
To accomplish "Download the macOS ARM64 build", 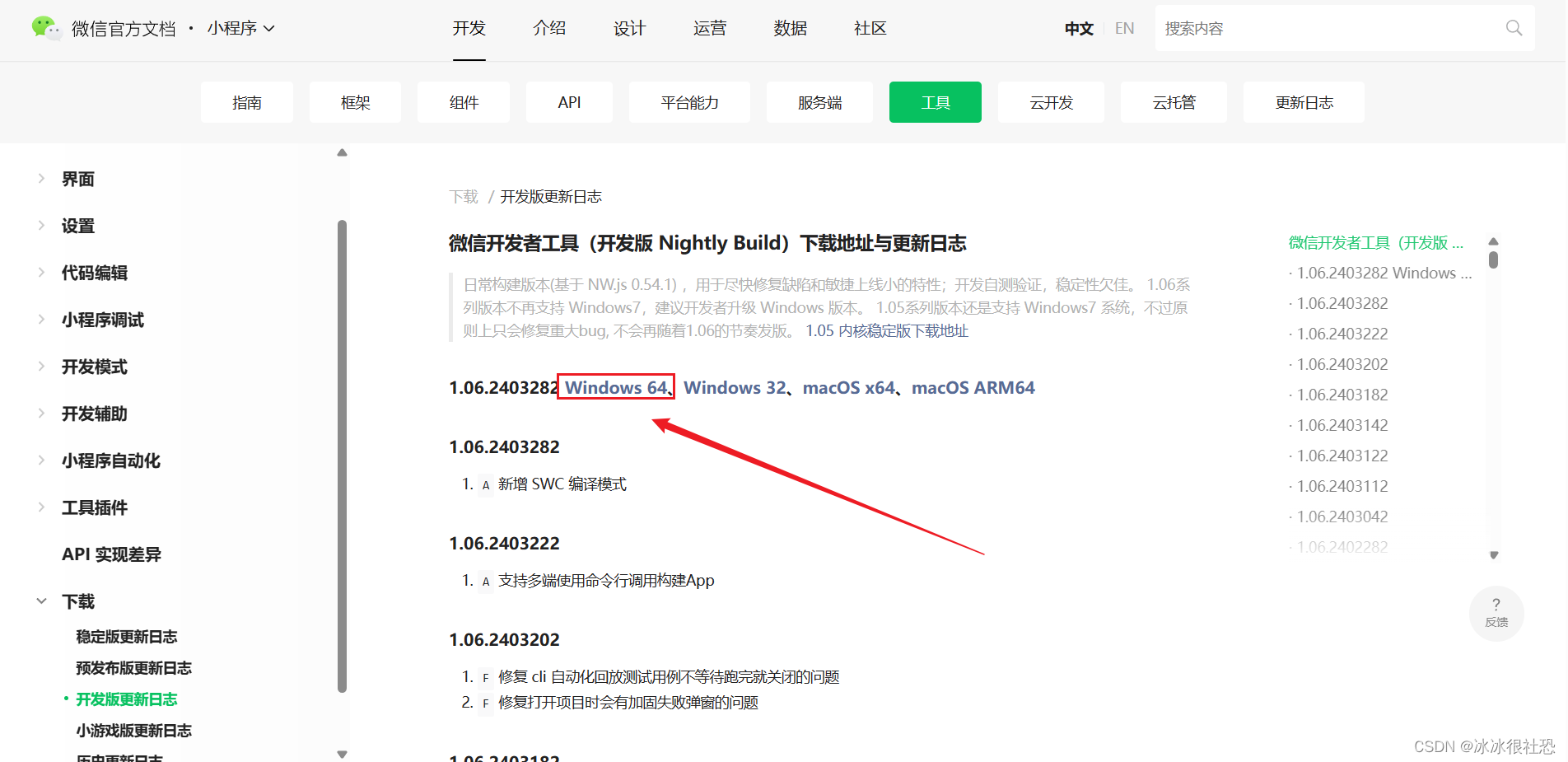I will coord(973,387).
